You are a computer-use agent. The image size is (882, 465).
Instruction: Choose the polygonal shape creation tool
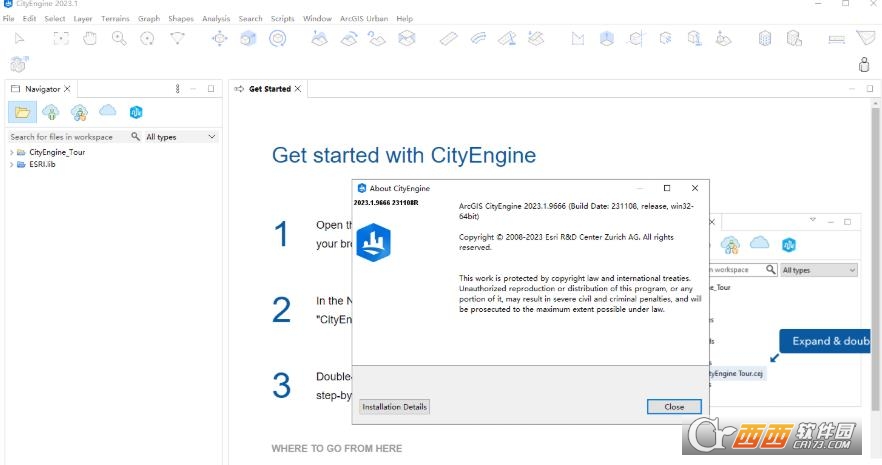tap(578, 38)
